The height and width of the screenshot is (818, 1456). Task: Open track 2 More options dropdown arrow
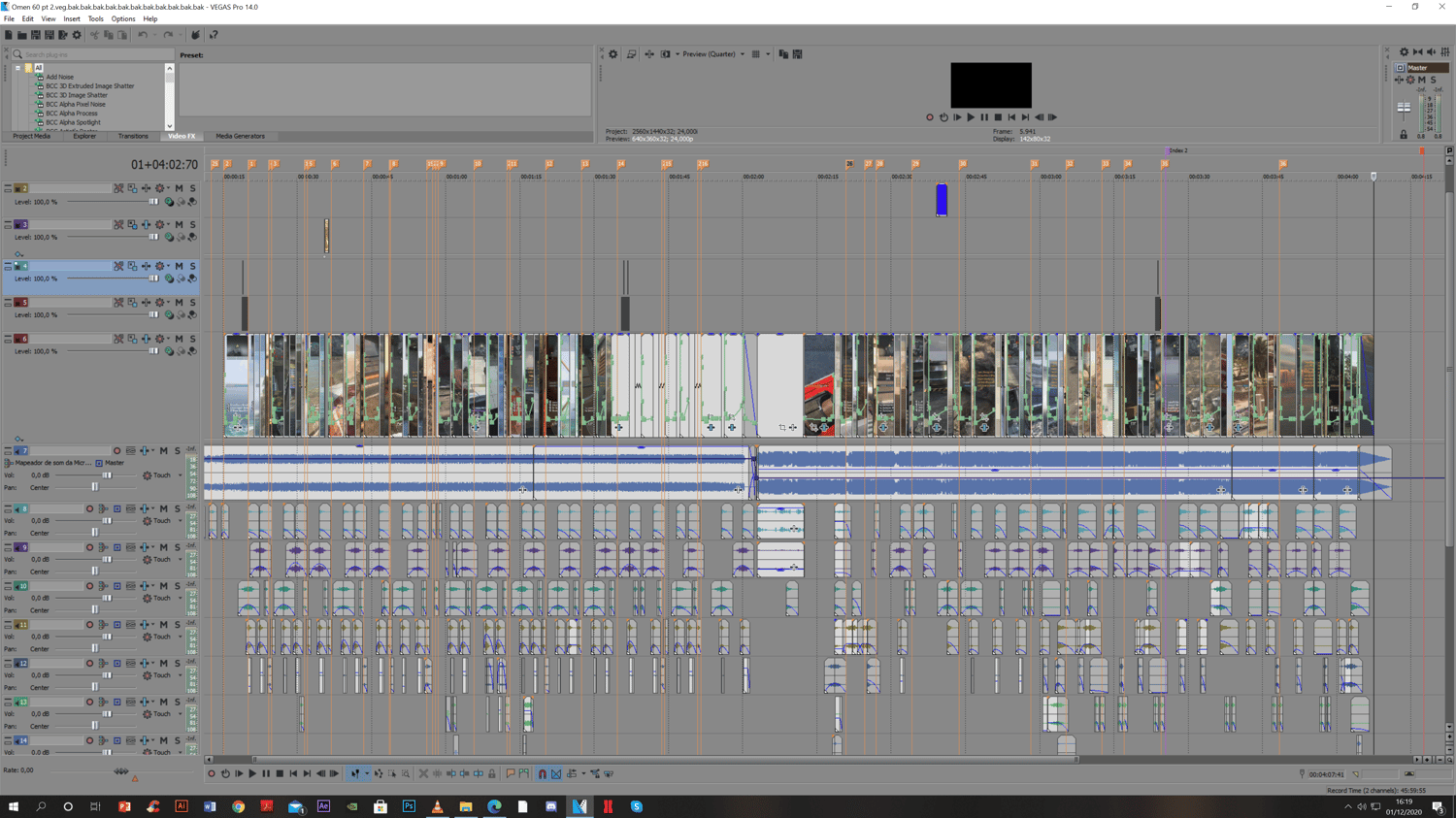(x=168, y=188)
